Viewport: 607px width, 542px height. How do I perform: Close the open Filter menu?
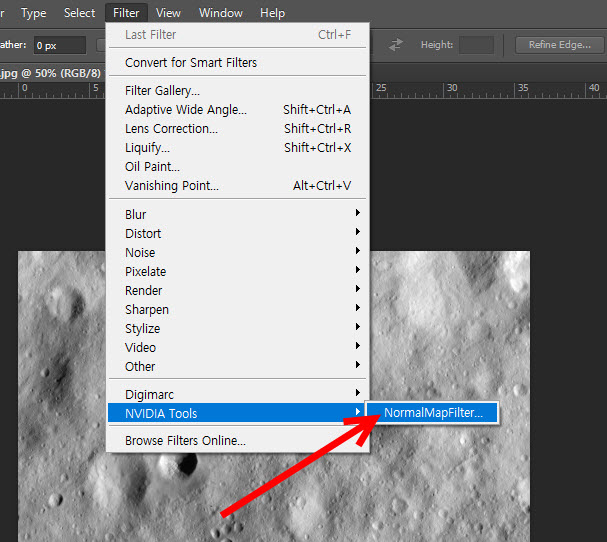[126, 13]
